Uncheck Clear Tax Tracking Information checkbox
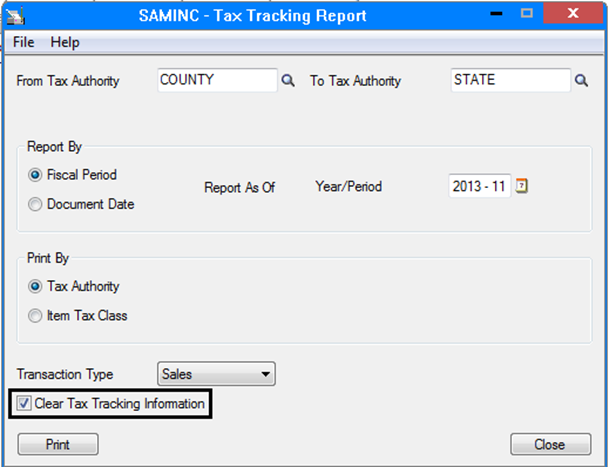Viewport: 609px width, 467px height. click(x=25, y=404)
